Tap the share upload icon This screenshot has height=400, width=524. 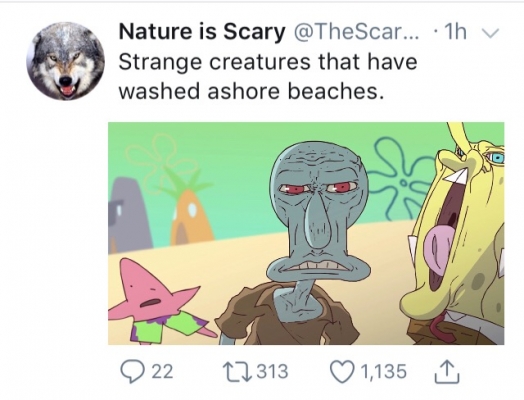[447, 371]
